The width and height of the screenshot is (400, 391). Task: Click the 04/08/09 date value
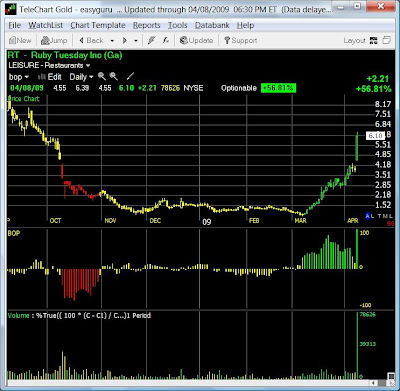[x=27, y=88]
